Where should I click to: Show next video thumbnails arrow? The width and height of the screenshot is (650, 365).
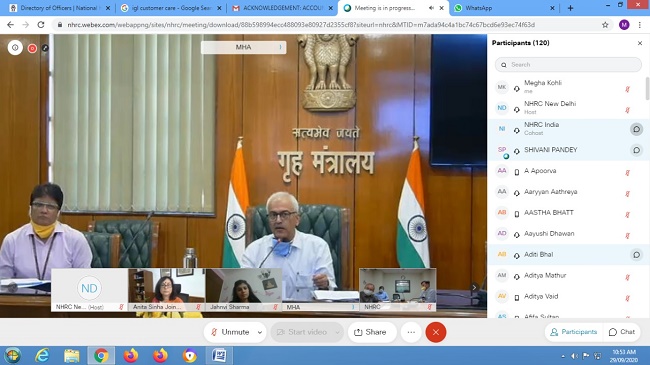474,287
